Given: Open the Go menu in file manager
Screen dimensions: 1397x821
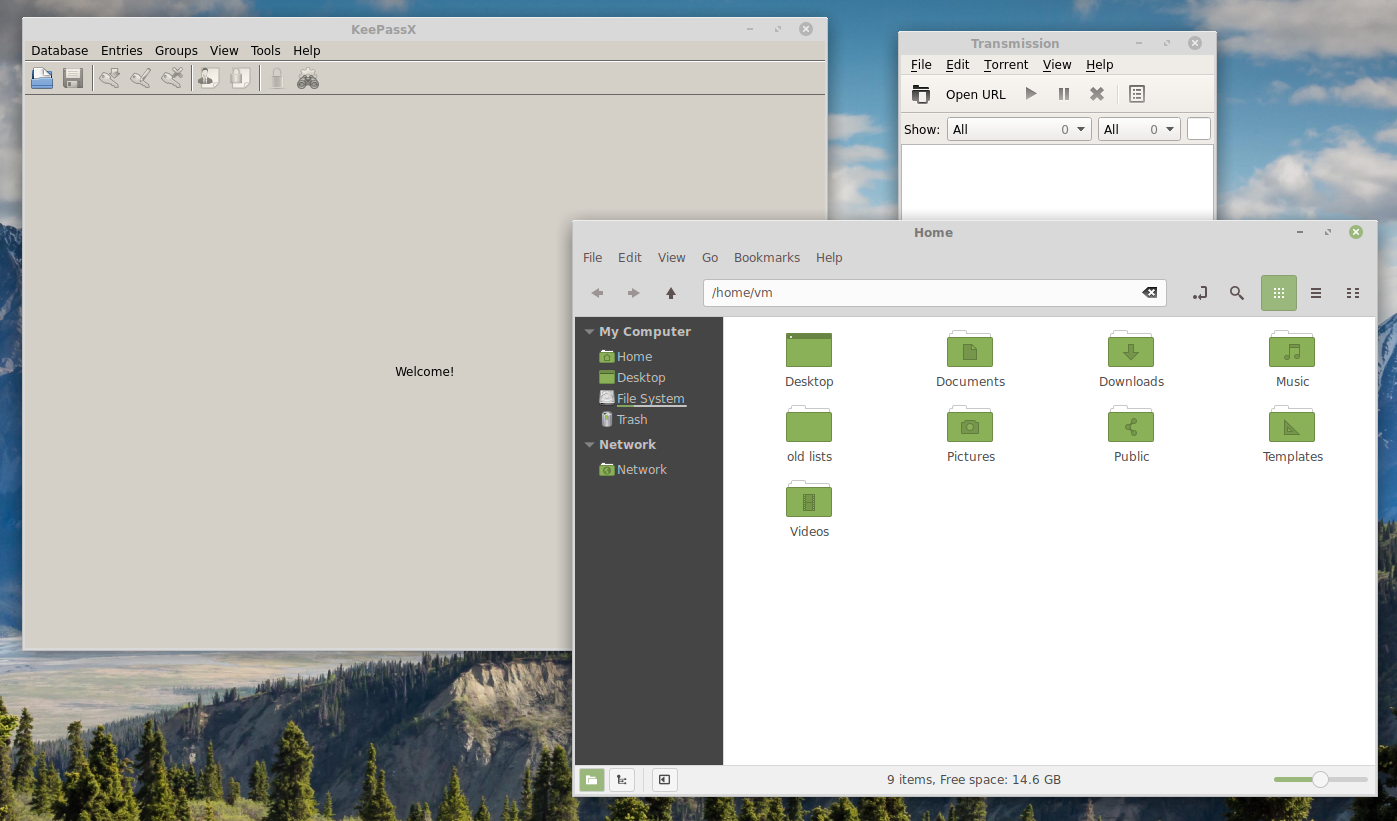Looking at the screenshot, I should (710, 258).
